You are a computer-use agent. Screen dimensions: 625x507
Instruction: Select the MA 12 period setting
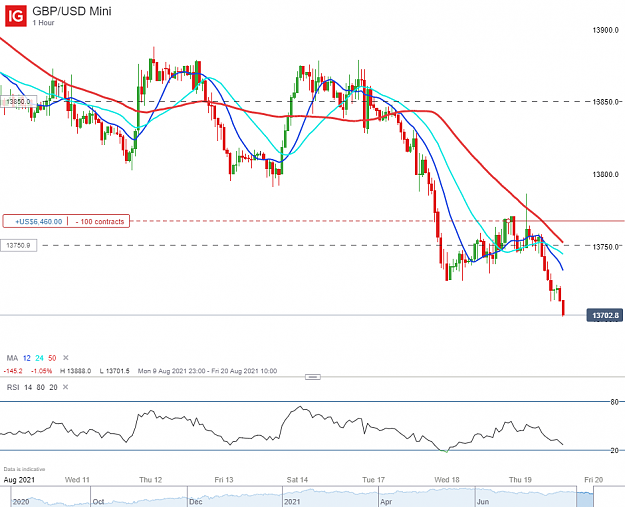pyautogui.click(x=27, y=358)
